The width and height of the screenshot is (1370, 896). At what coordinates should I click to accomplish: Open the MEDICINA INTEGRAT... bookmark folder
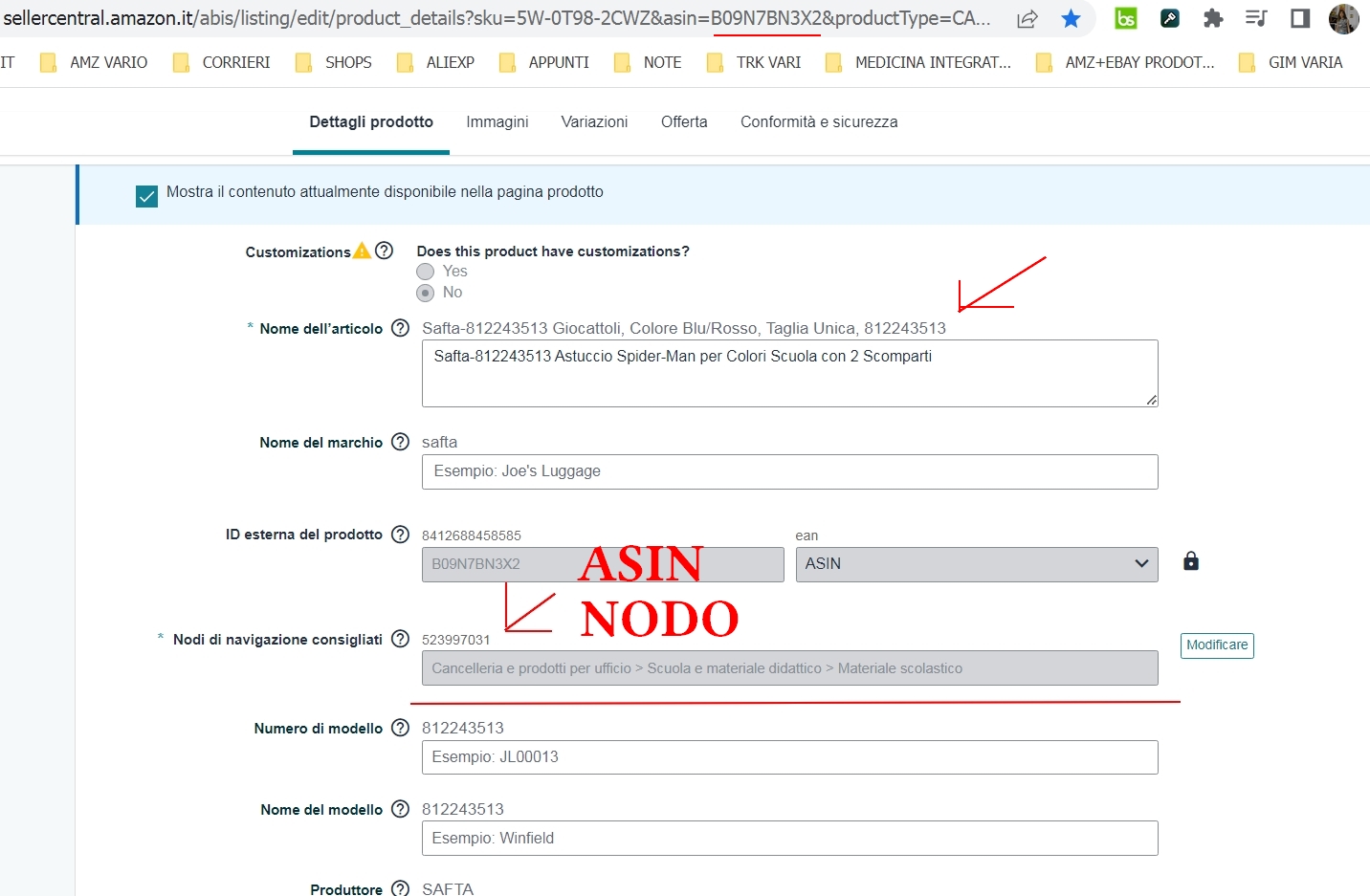(x=918, y=62)
